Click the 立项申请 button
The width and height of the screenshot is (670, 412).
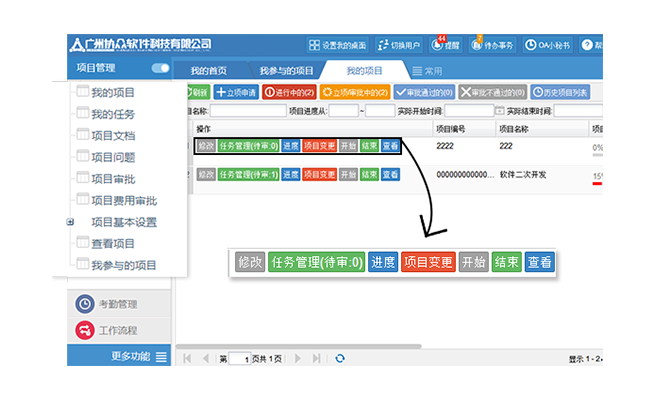(x=236, y=92)
